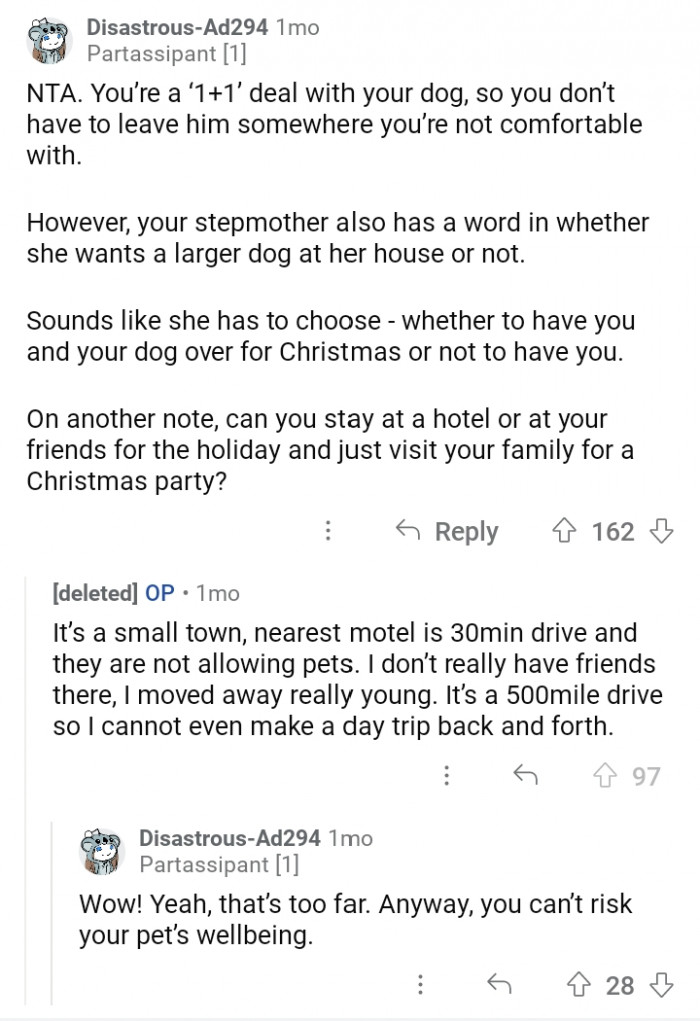Open Disastrous-Ad294's profile from the username
The height and width of the screenshot is (1021, 700).
[176, 27]
